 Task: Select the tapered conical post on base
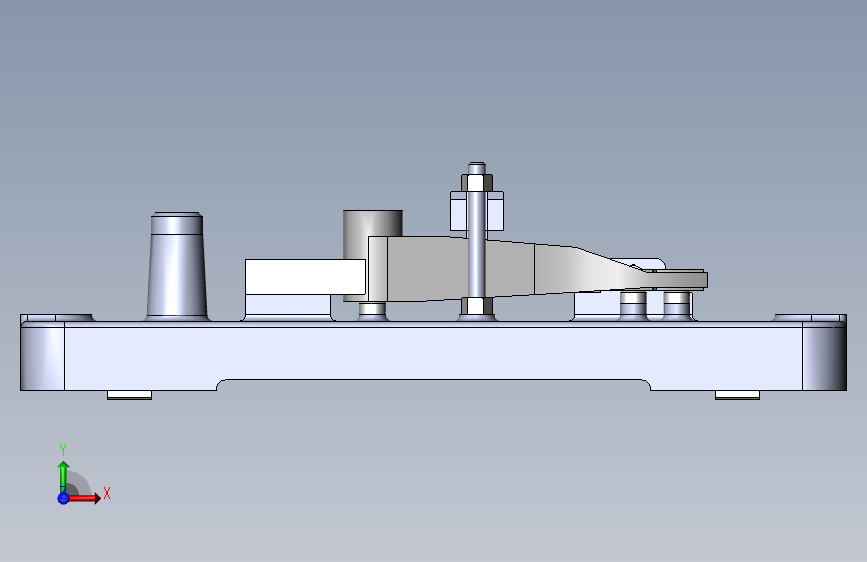pyautogui.click(x=177, y=266)
